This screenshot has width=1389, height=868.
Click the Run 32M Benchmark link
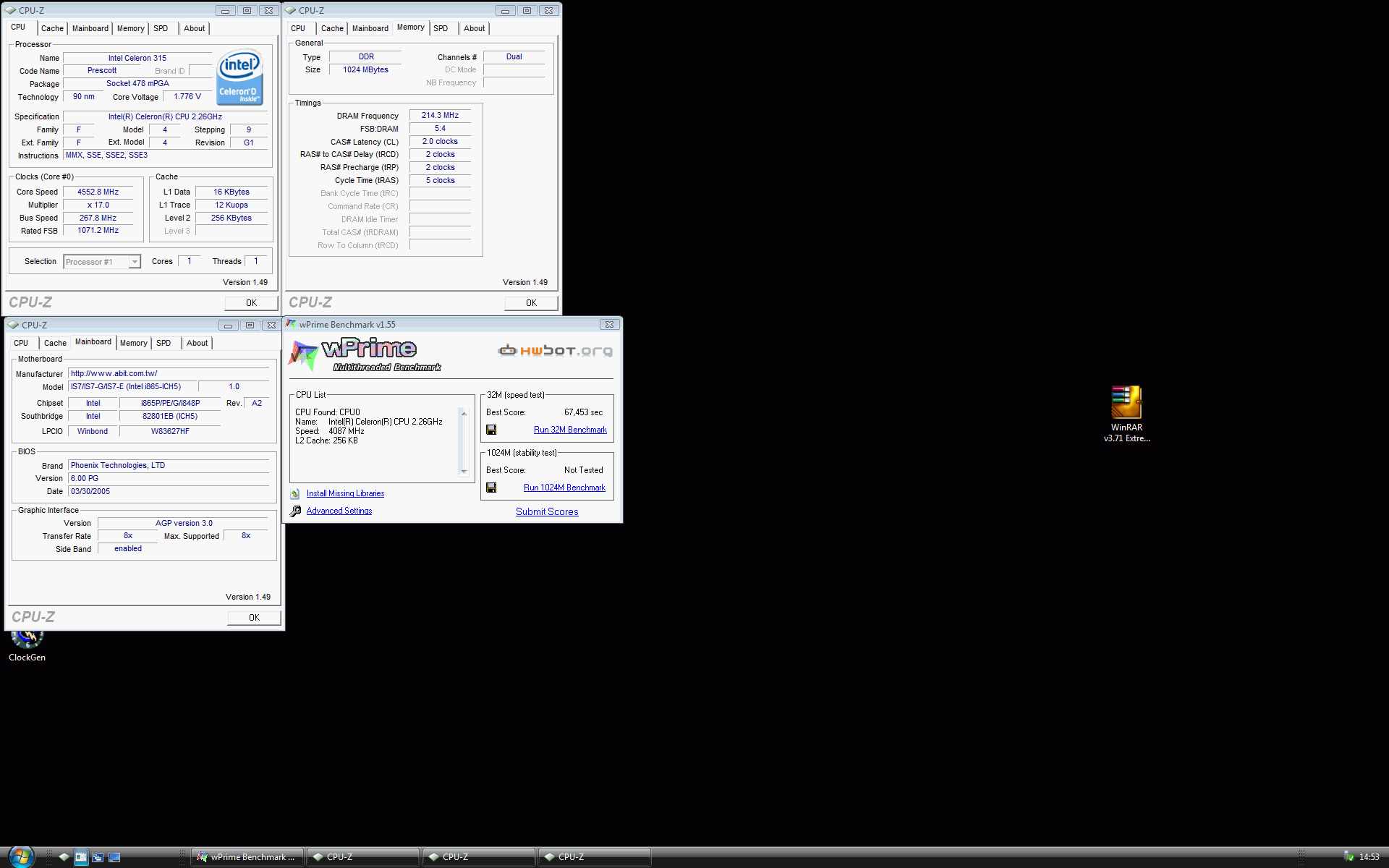tap(570, 430)
